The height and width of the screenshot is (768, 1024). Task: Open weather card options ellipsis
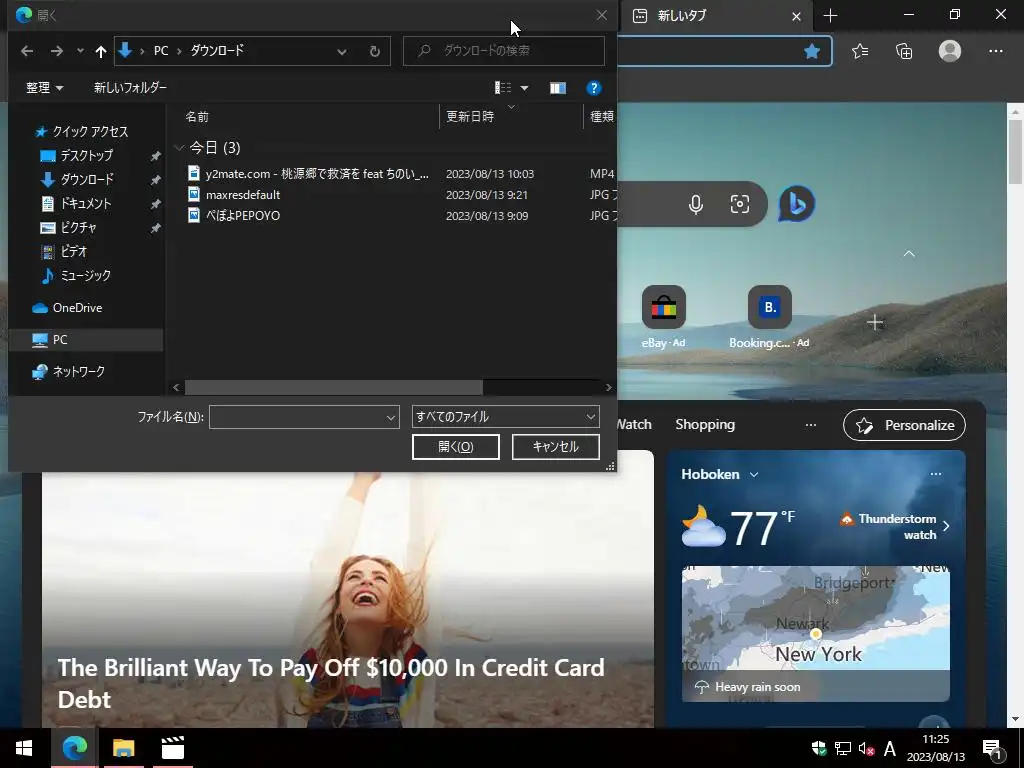click(x=936, y=474)
